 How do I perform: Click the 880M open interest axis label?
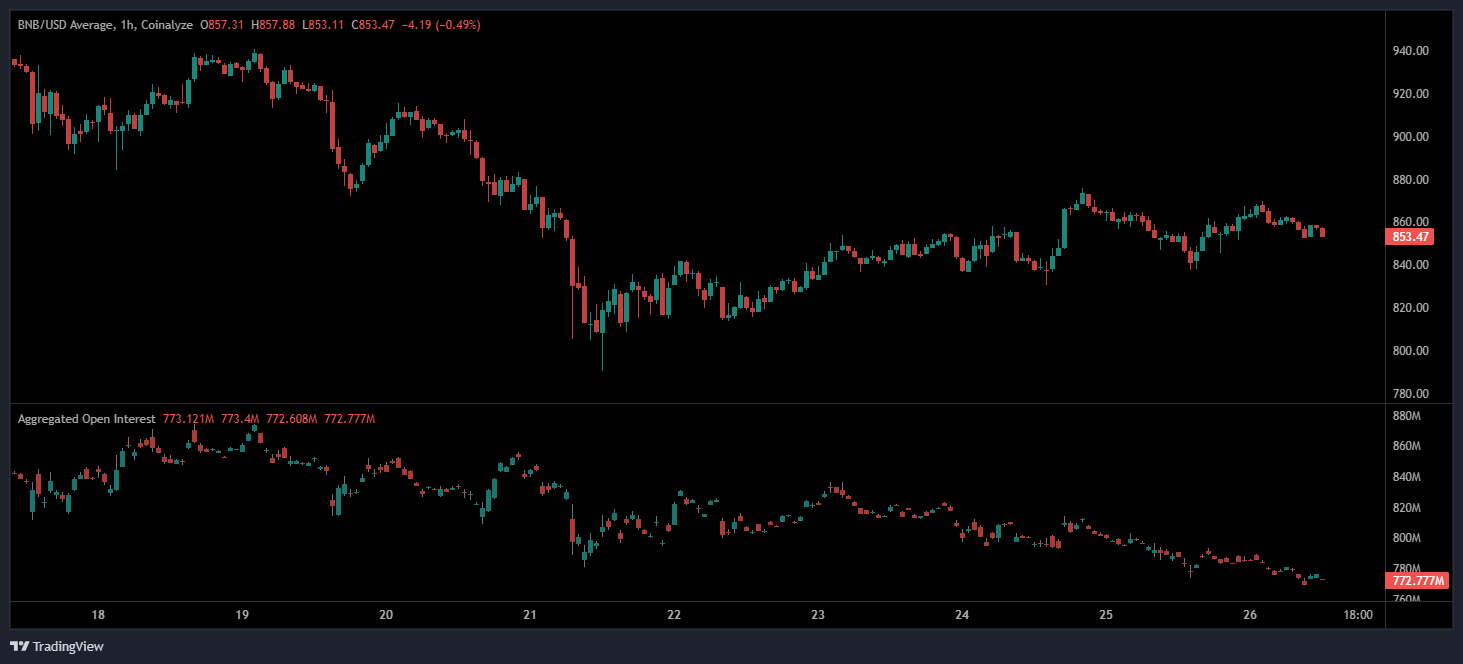(1406, 416)
